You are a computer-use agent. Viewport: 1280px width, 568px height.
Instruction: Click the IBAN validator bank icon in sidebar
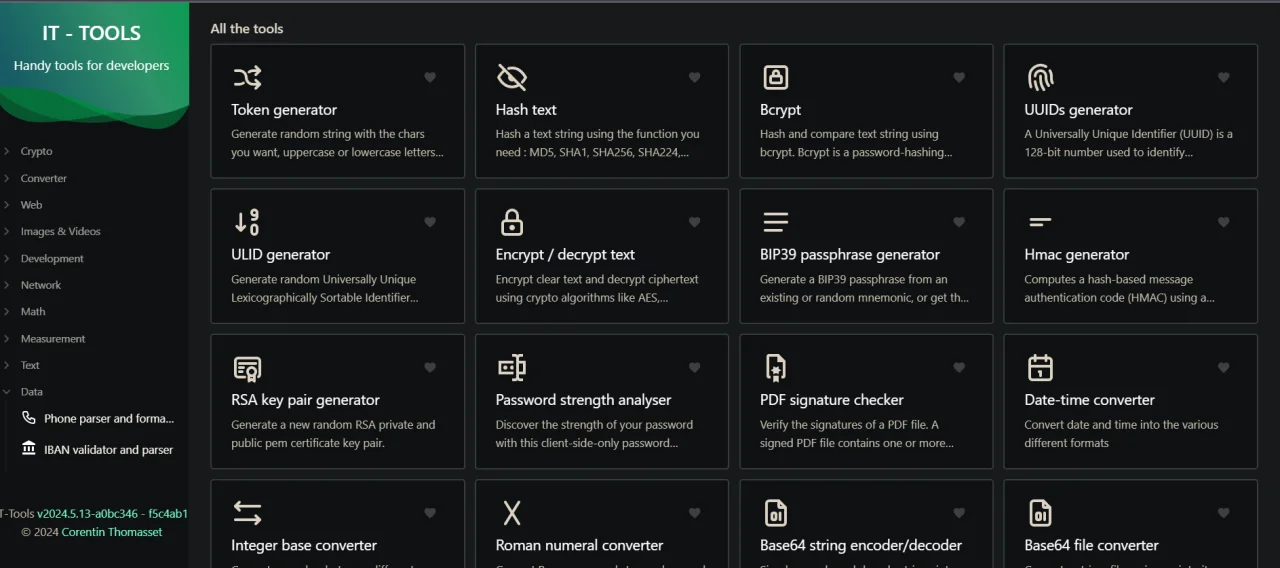tap(28, 448)
